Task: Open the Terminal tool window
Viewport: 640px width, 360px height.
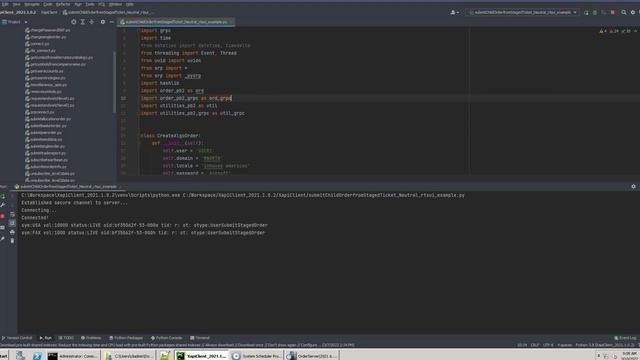Action: click(200, 338)
